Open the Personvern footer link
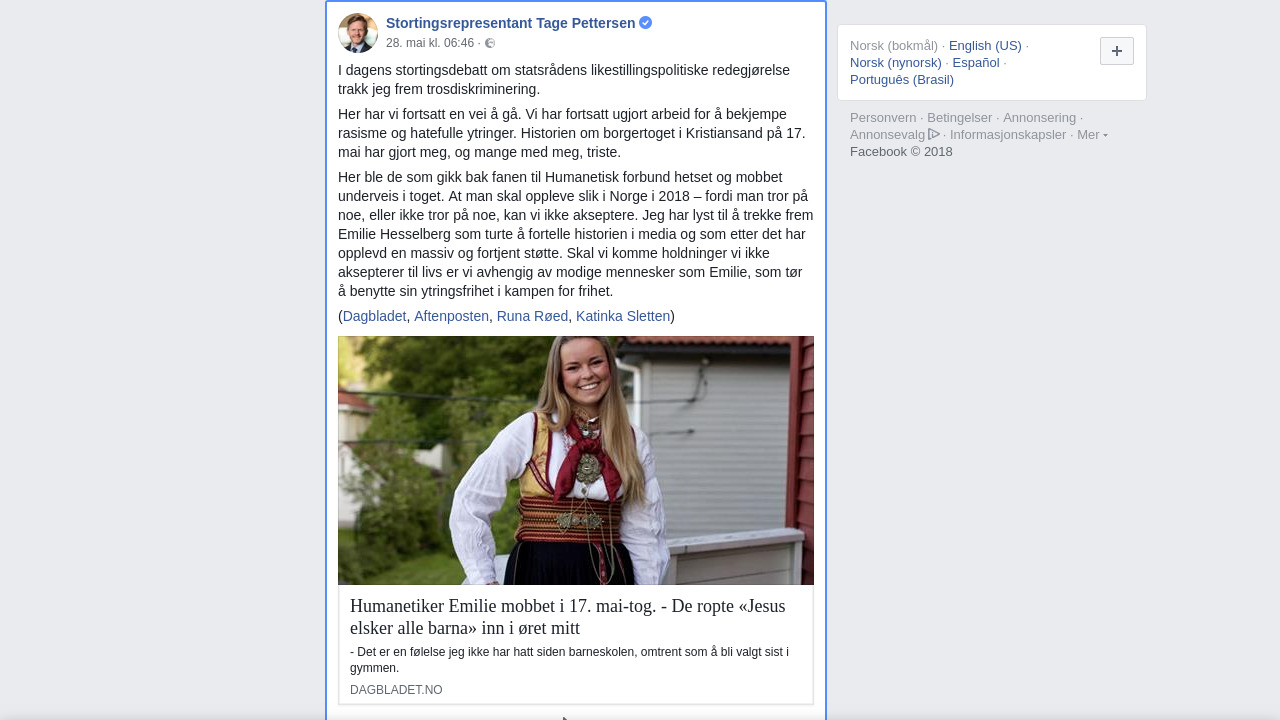This screenshot has height=720, width=1280. tap(883, 118)
